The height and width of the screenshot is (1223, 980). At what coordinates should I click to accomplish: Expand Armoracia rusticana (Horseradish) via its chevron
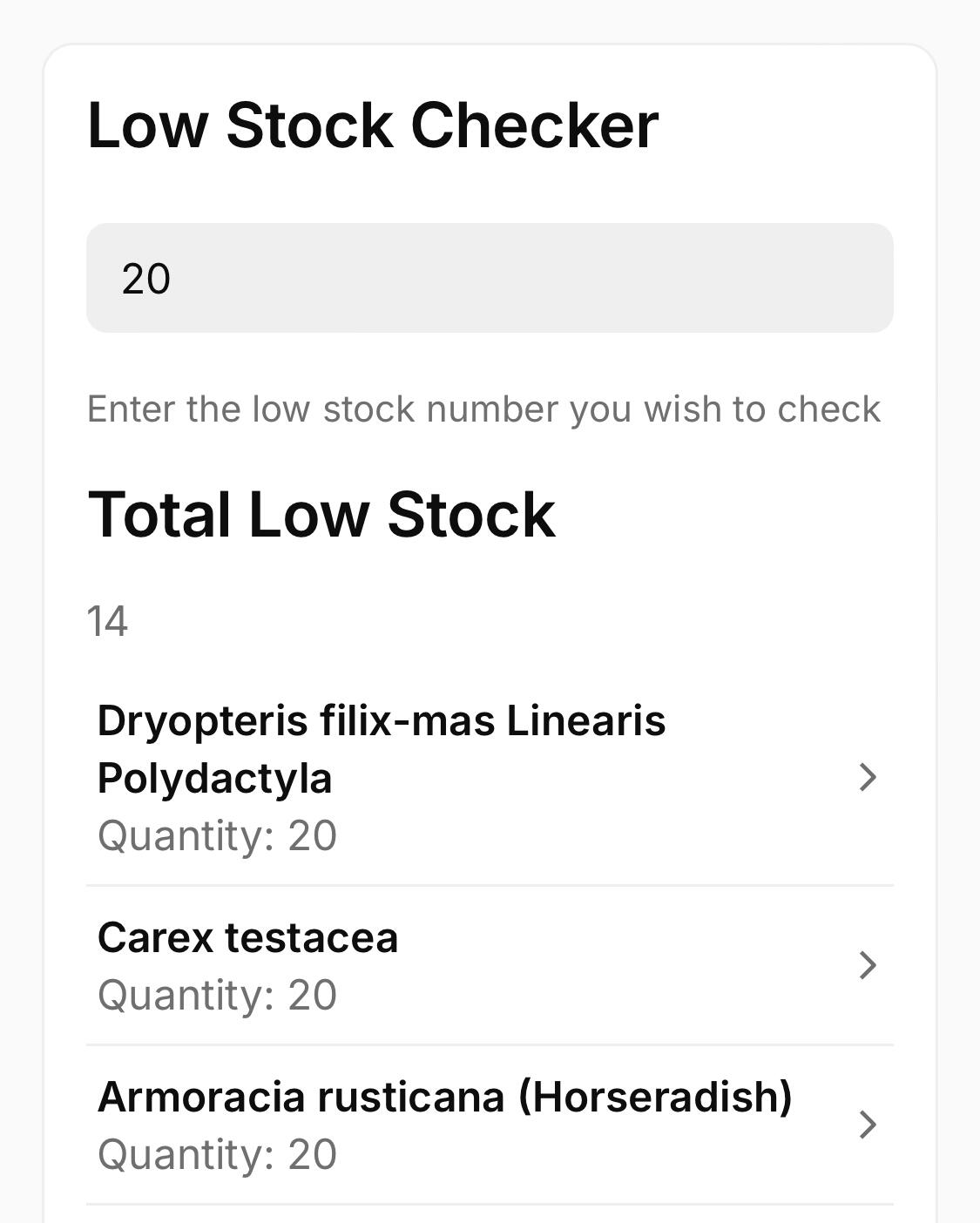(x=867, y=1125)
